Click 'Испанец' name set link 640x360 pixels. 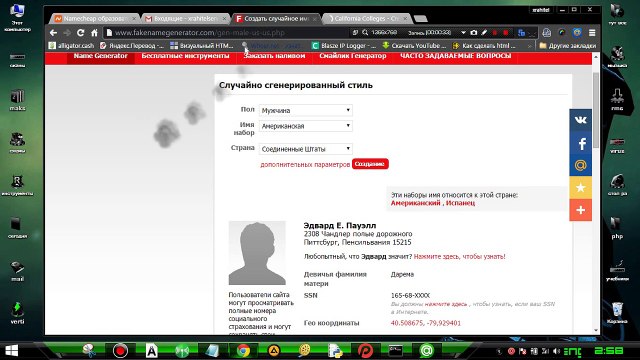(460, 203)
